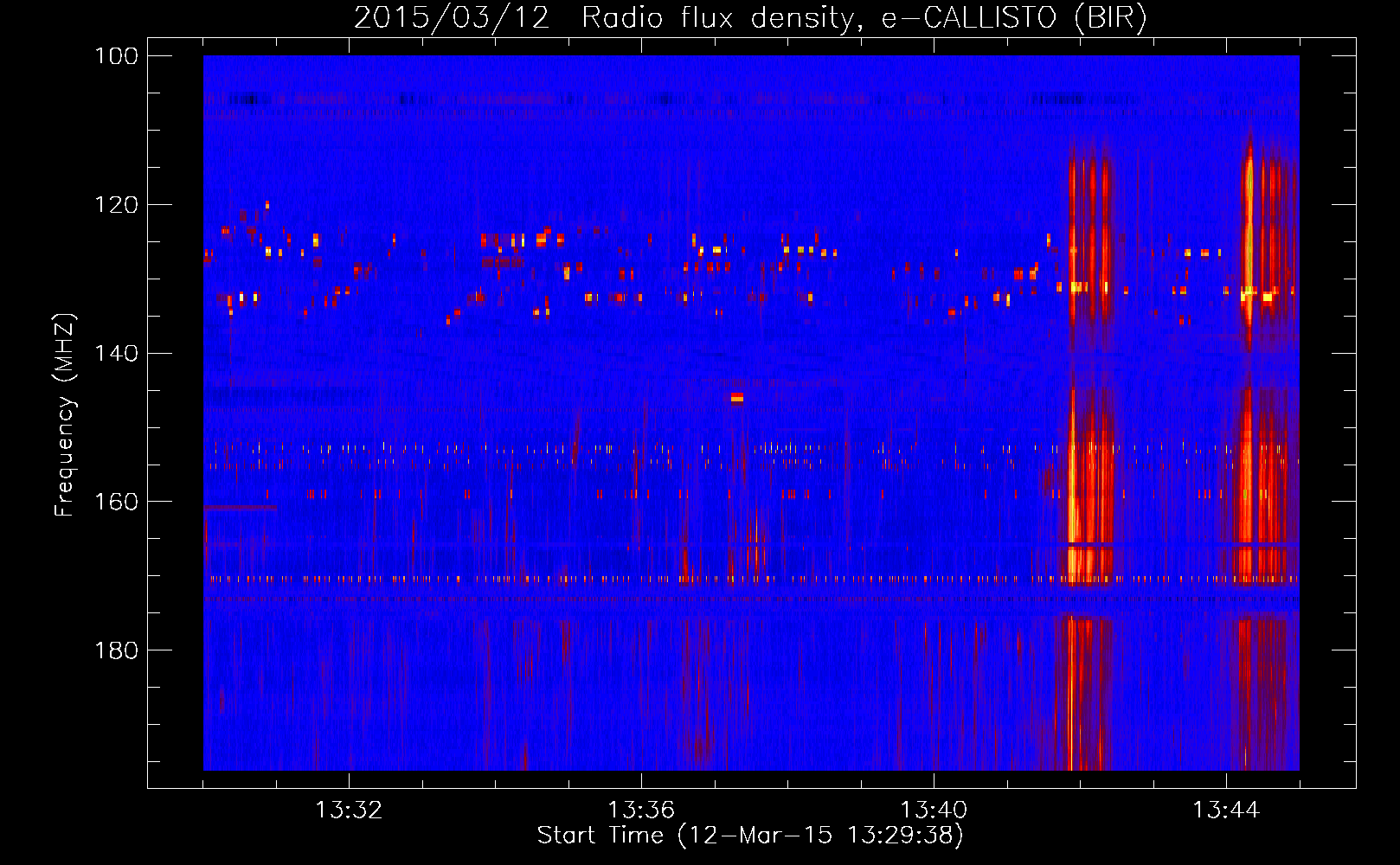Click the "Frequency (MHZ)" axis label
This screenshot has width=1400, height=865.
coord(65,414)
